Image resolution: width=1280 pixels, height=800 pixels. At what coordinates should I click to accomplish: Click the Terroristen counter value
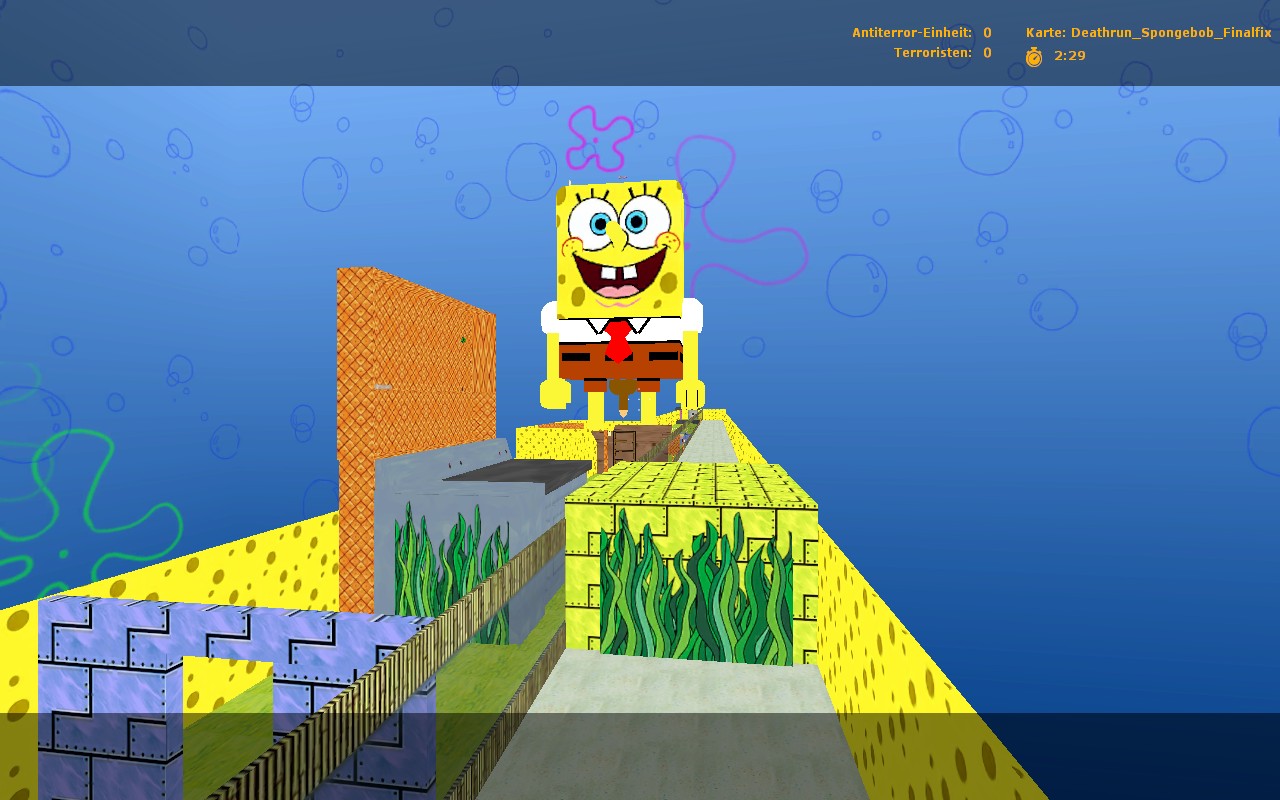click(x=986, y=52)
